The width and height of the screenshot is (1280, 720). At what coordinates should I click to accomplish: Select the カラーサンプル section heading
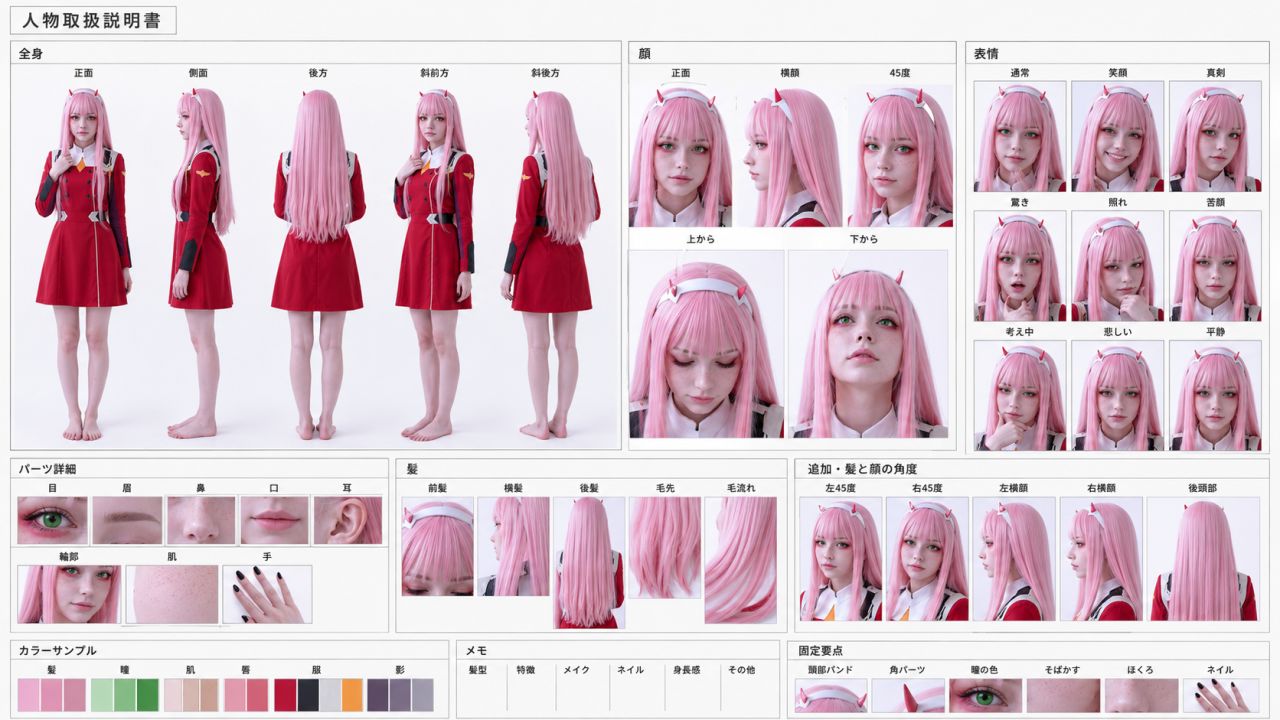click(x=58, y=650)
